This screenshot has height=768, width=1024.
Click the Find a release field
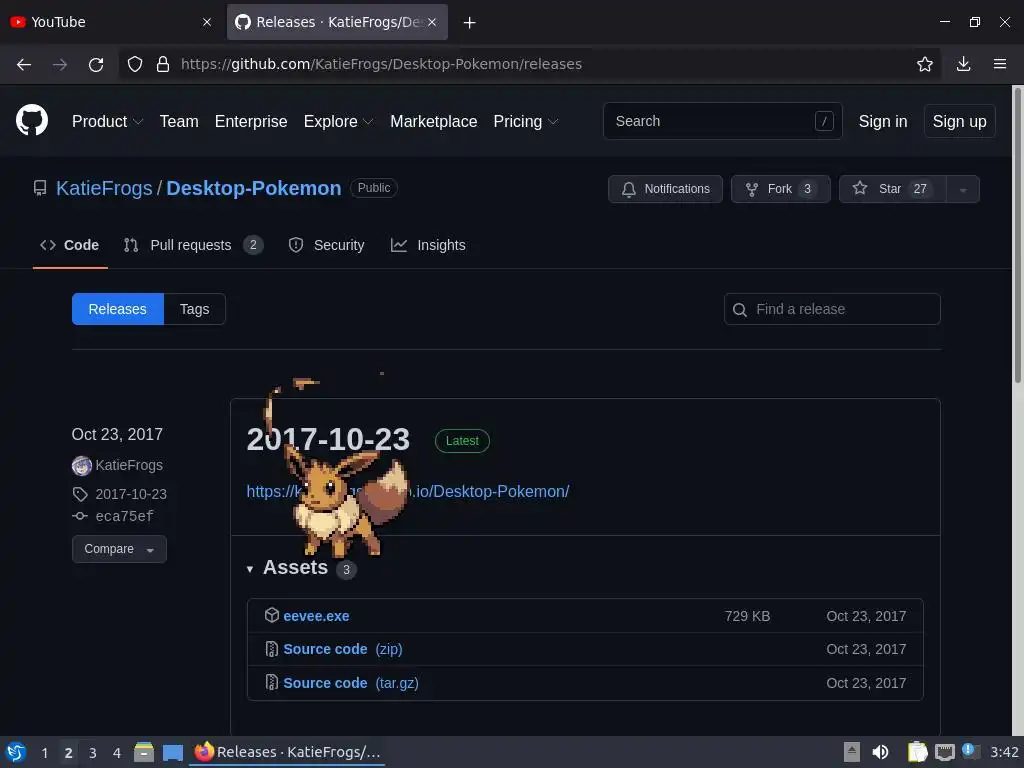832,309
